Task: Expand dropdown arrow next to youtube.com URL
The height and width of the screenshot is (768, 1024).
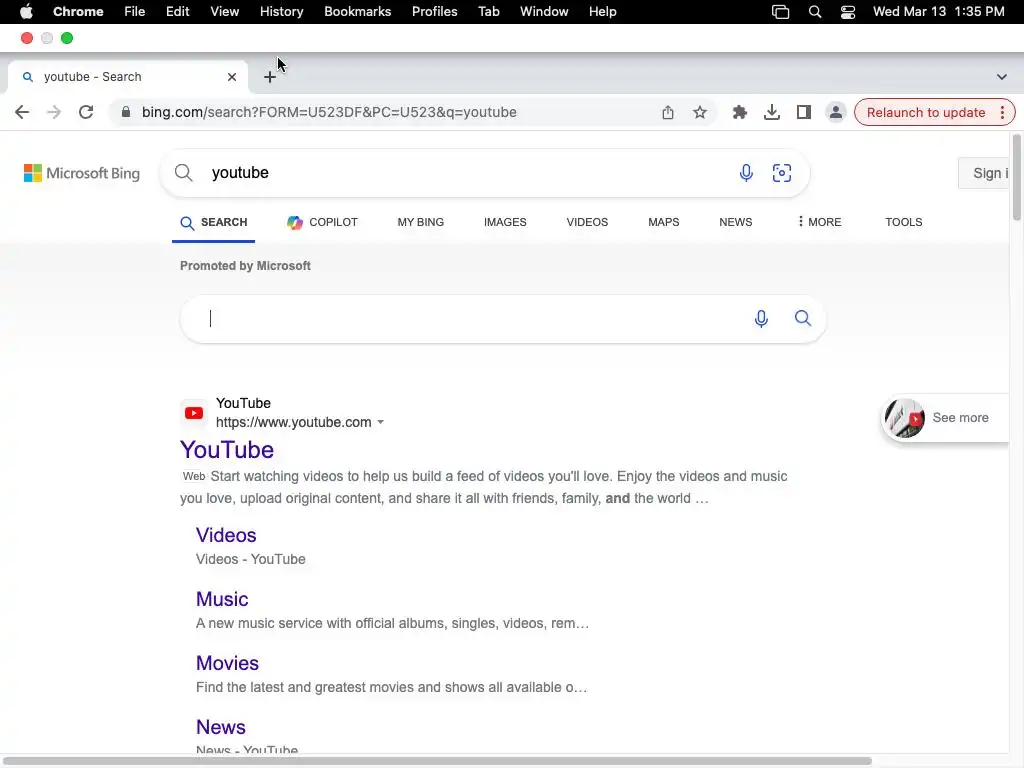Action: (381, 423)
